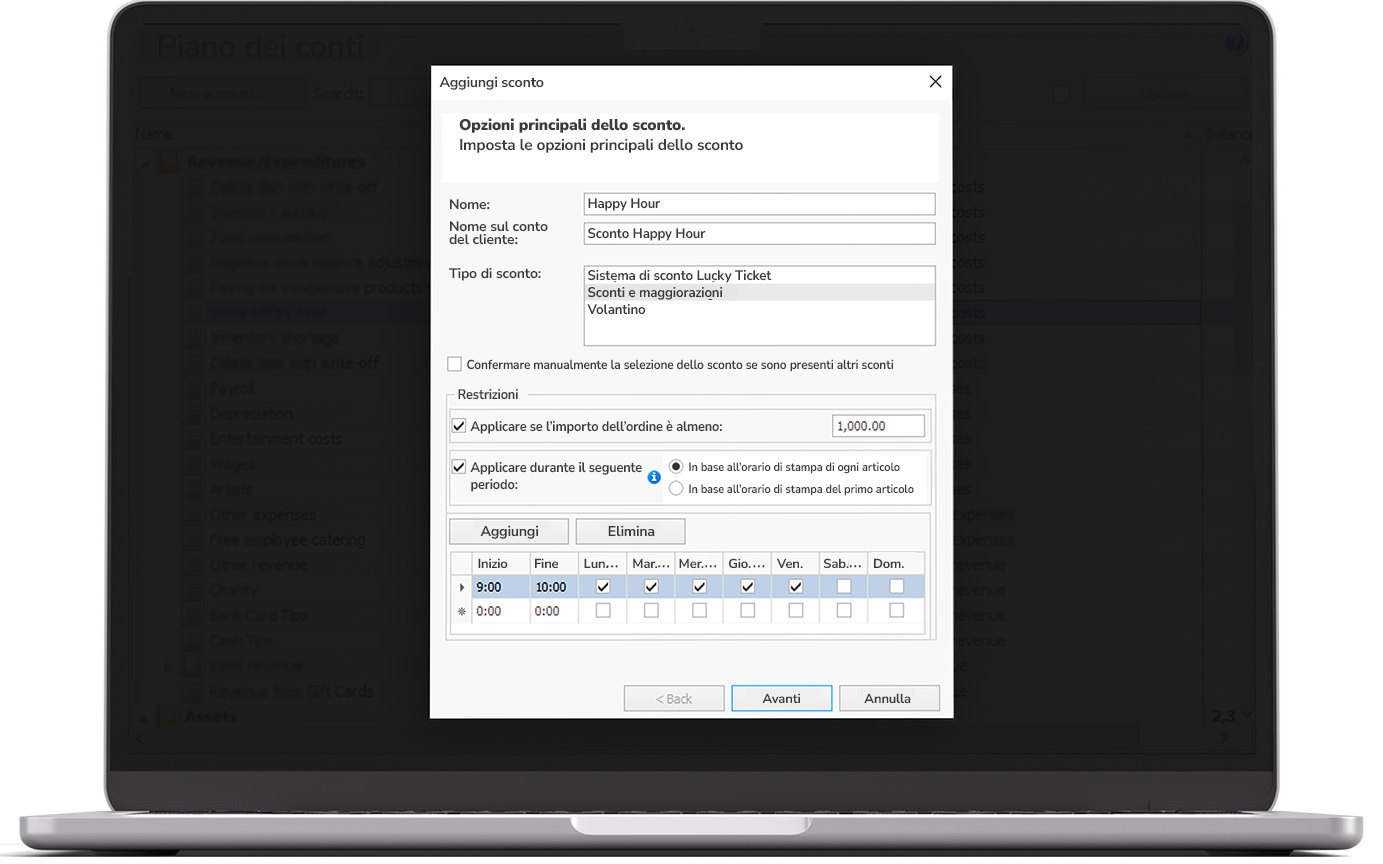Choose Sistema di sconto Lucky Ticket type

pyautogui.click(x=679, y=275)
